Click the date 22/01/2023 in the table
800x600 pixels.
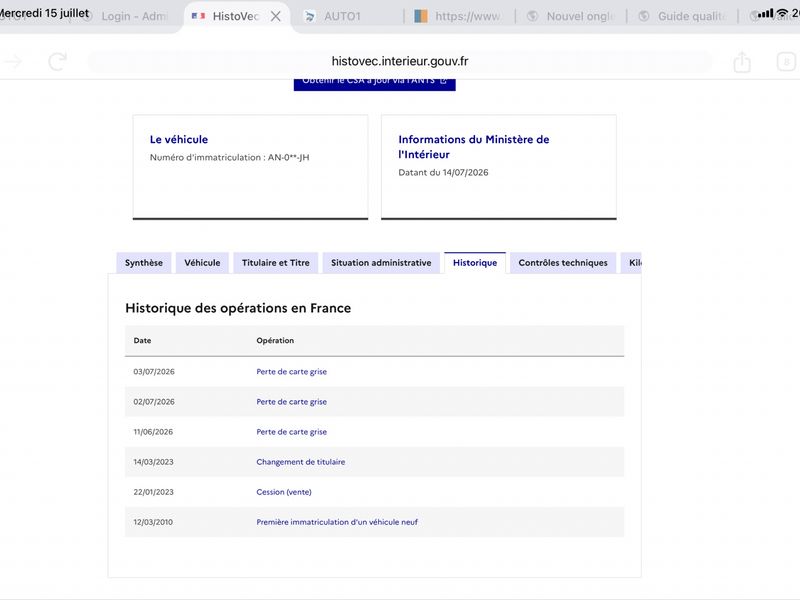click(154, 492)
